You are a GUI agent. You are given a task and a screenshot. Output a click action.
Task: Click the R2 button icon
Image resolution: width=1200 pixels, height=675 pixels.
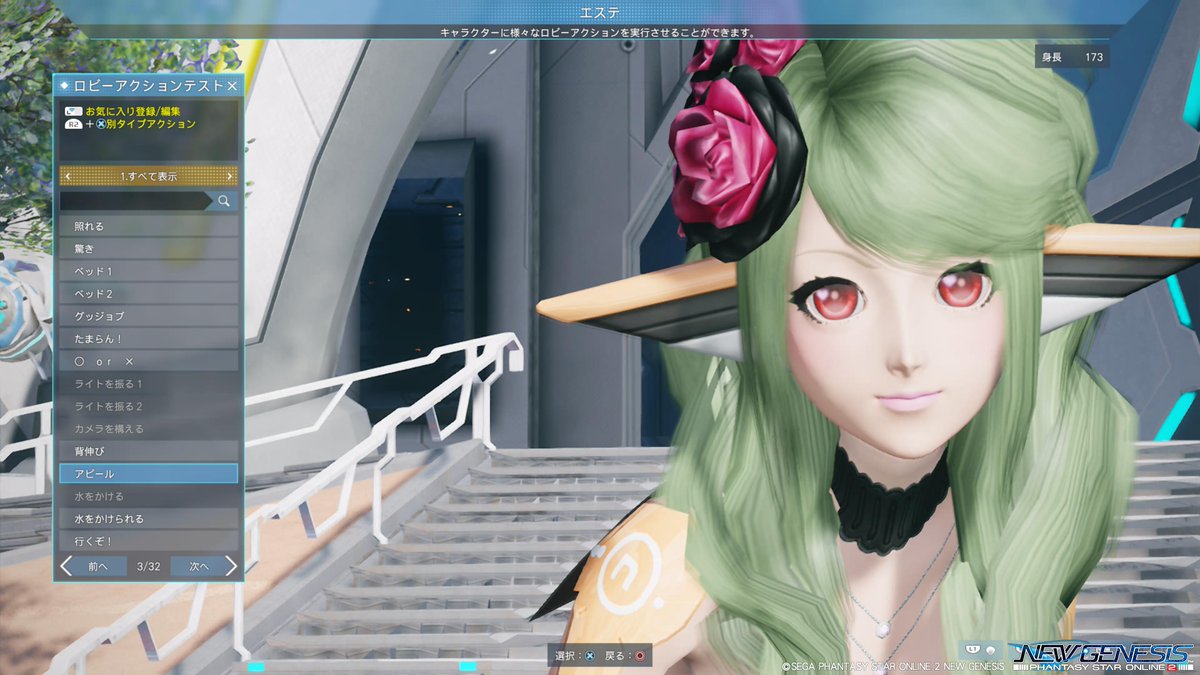pyautogui.click(x=73, y=124)
